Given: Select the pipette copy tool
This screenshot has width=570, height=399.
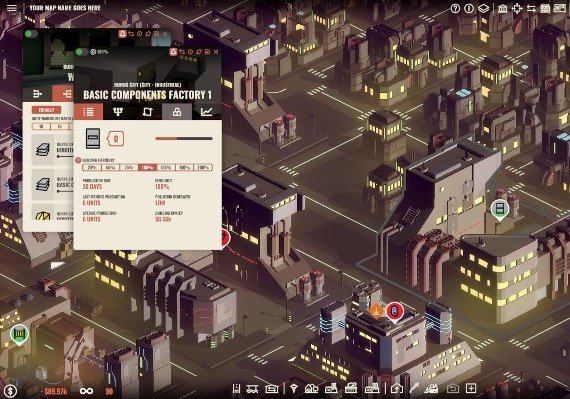Looking at the screenshot, I should [414, 388].
